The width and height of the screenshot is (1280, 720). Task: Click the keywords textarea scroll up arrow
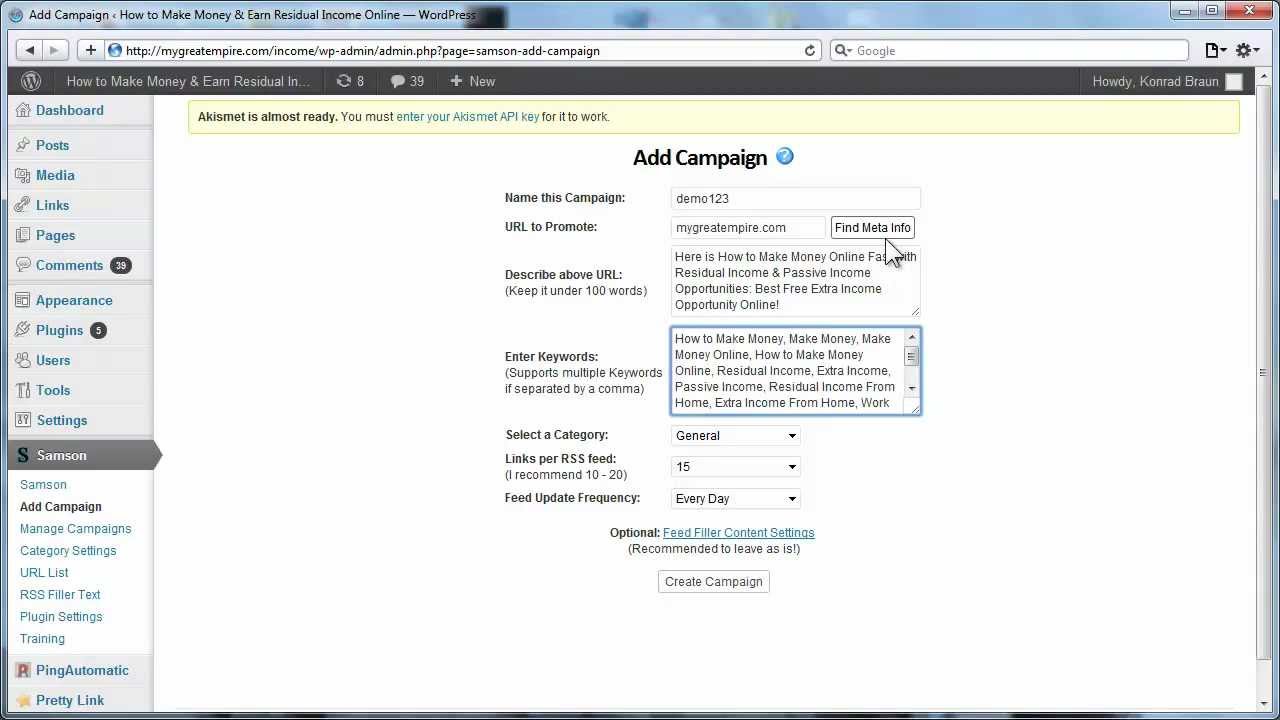click(x=911, y=337)
